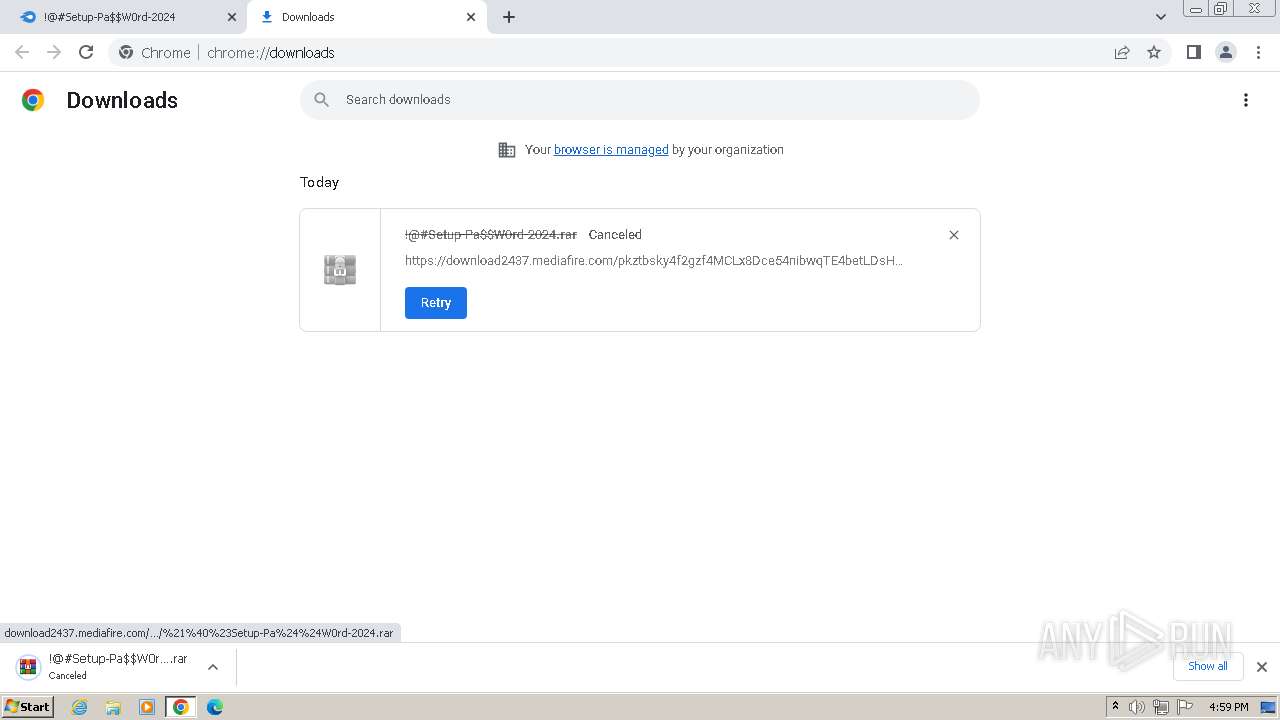Open the Chrome three-dot menu
Screen dimensions: 1280x720
[1259, 52]
